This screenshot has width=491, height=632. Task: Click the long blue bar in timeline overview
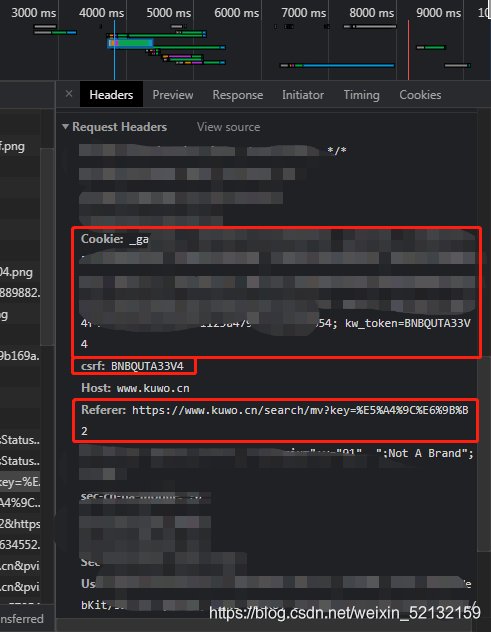point(348,65)
